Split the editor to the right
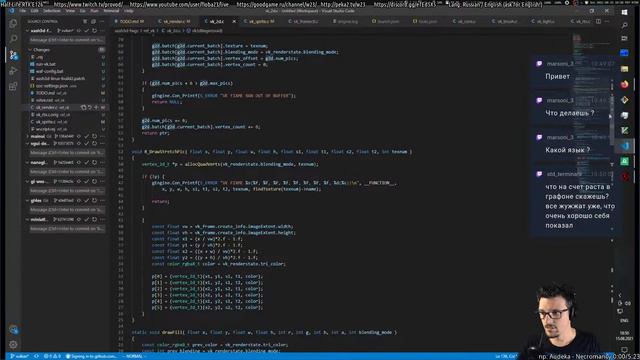Image resolution: width=640 pixels, height=360 pixels. 598,21
